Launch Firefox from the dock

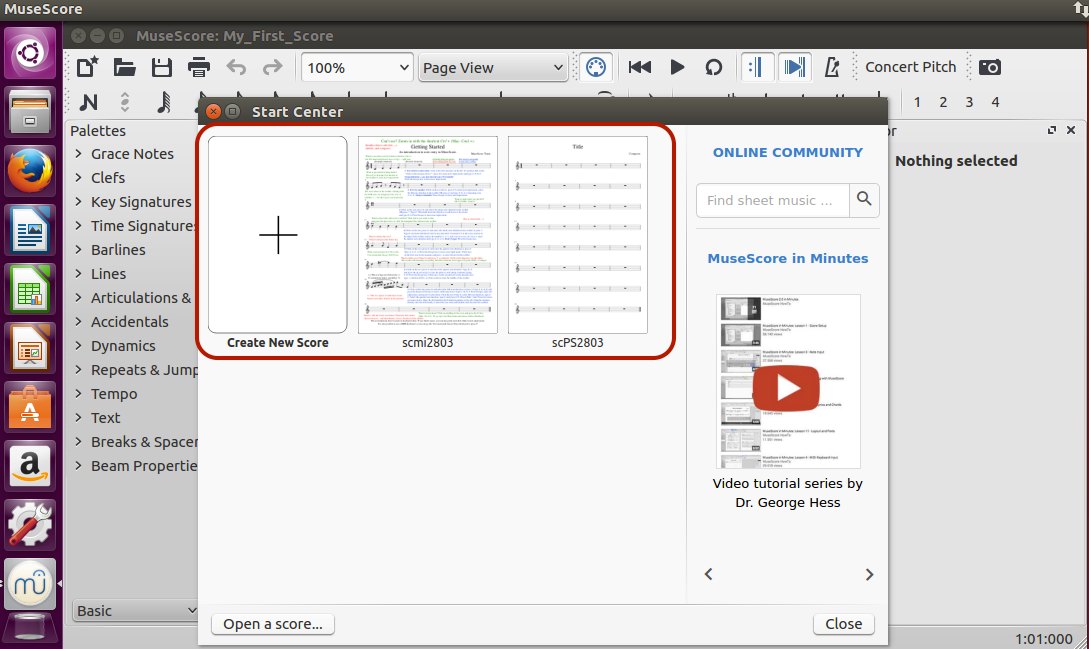(30, 171)
